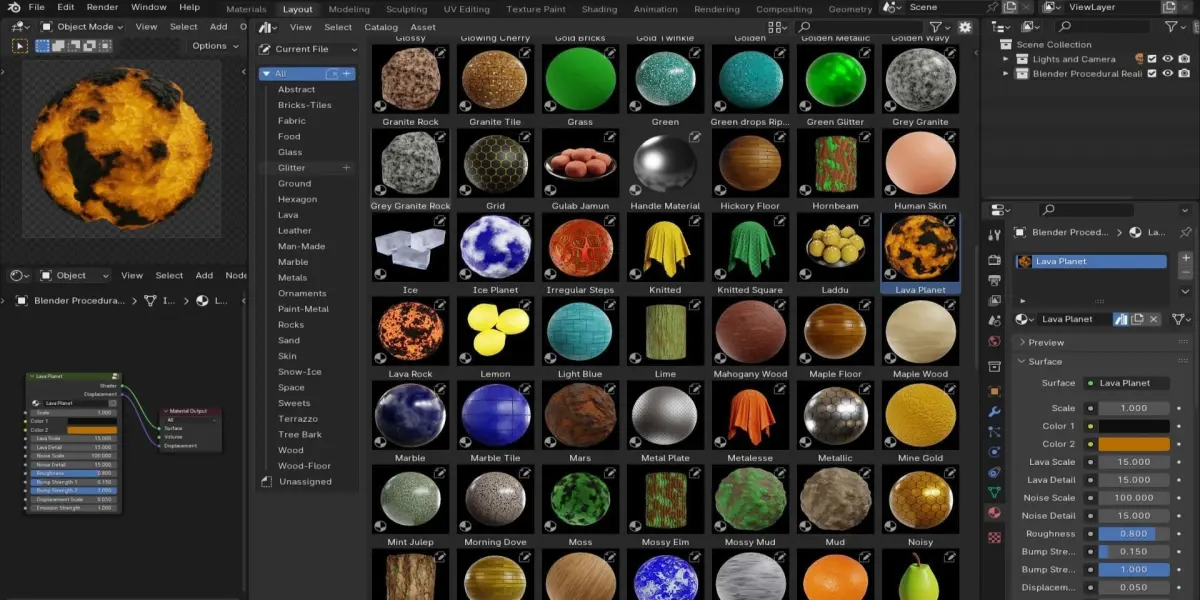Open the Scene properties tab icon
The width and height of the screenshot is (1200, 600).
994,321
